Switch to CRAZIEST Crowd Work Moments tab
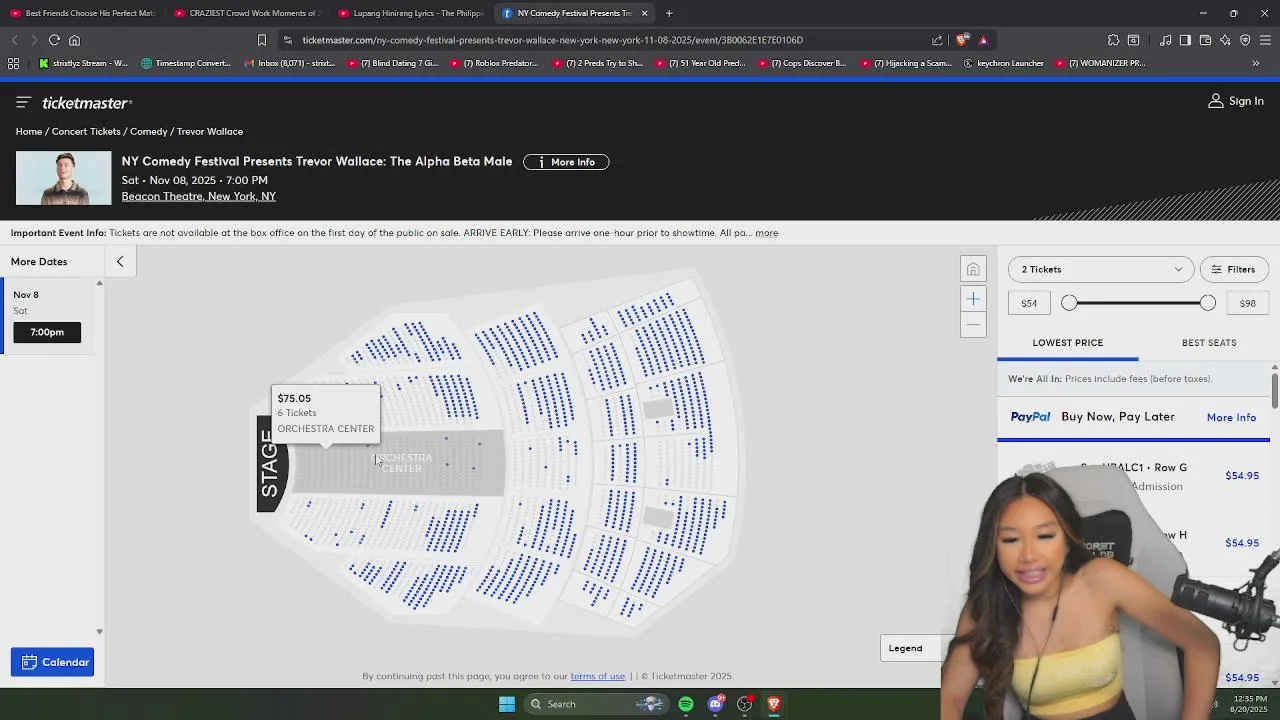 coord(247,13)
